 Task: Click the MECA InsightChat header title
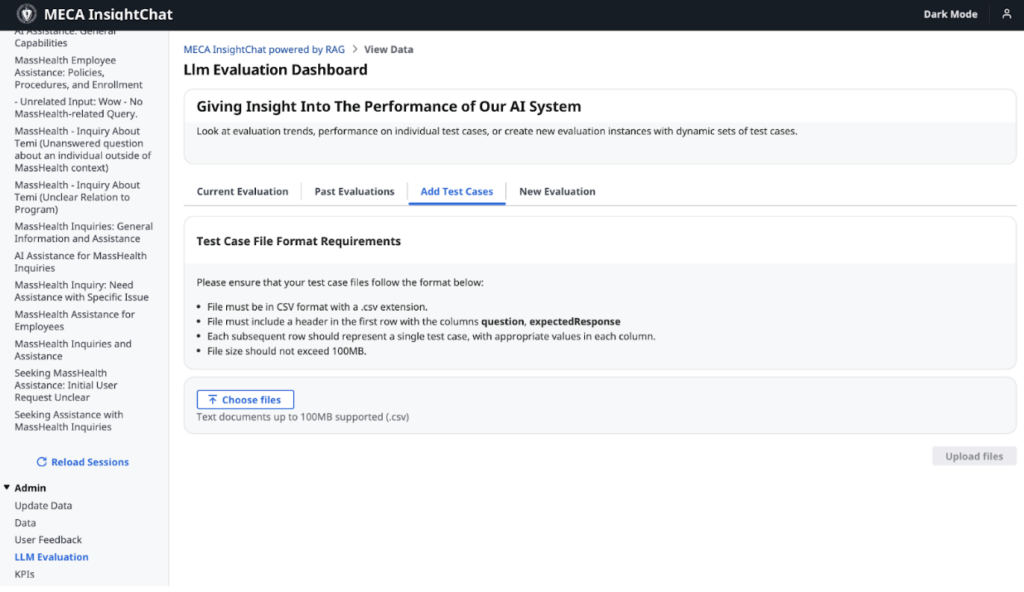[108, 14]
